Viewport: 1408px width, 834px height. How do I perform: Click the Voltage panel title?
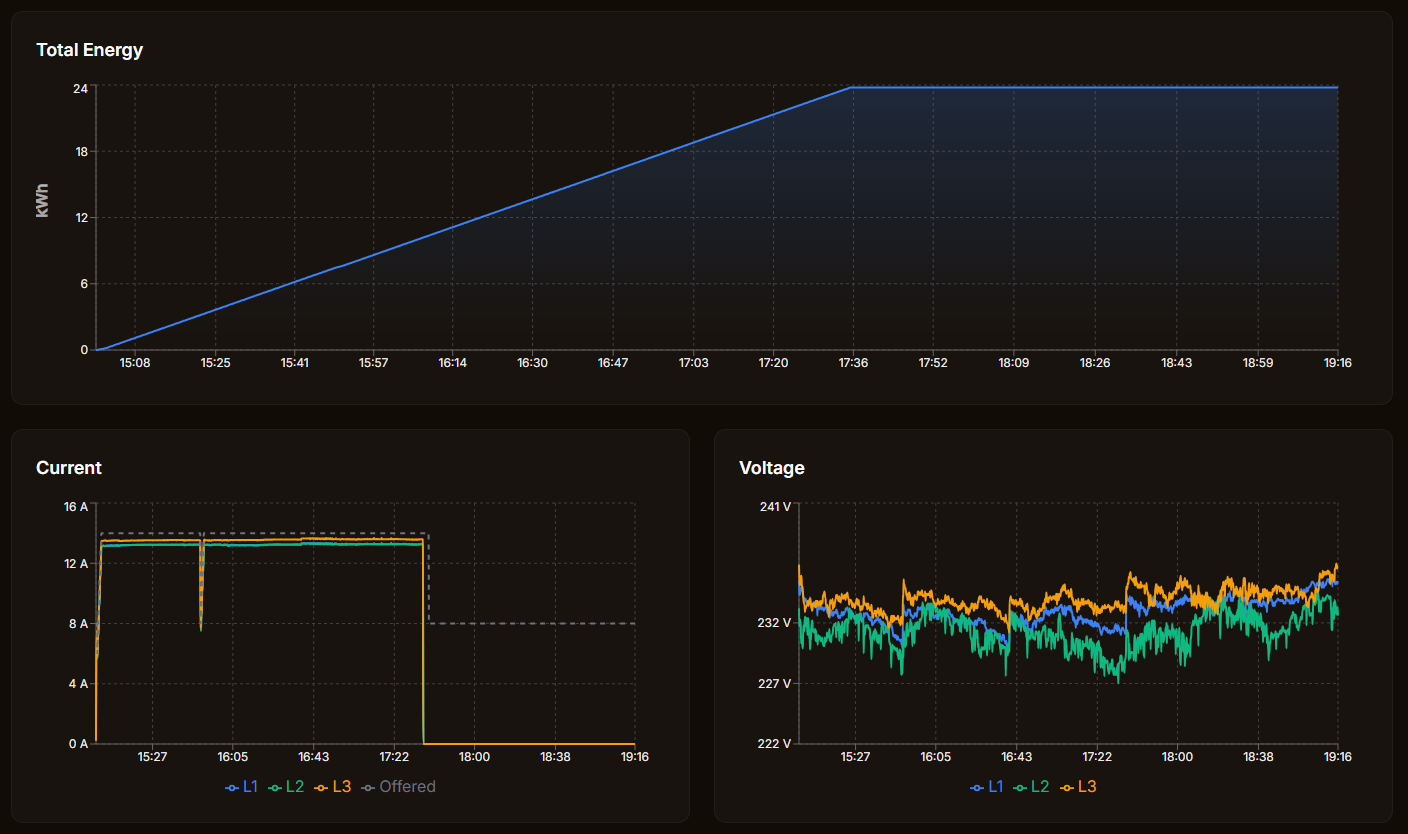(771, 468)
